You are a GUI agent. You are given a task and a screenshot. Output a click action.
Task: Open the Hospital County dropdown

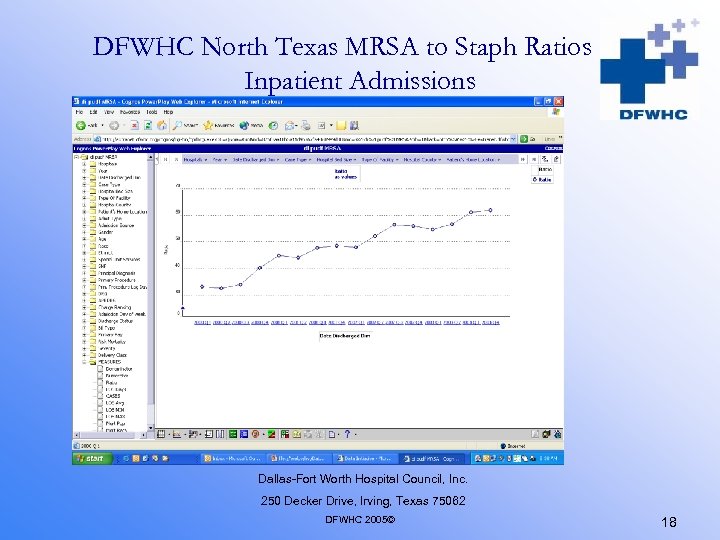pyautogui.click(x=422, y=159)
